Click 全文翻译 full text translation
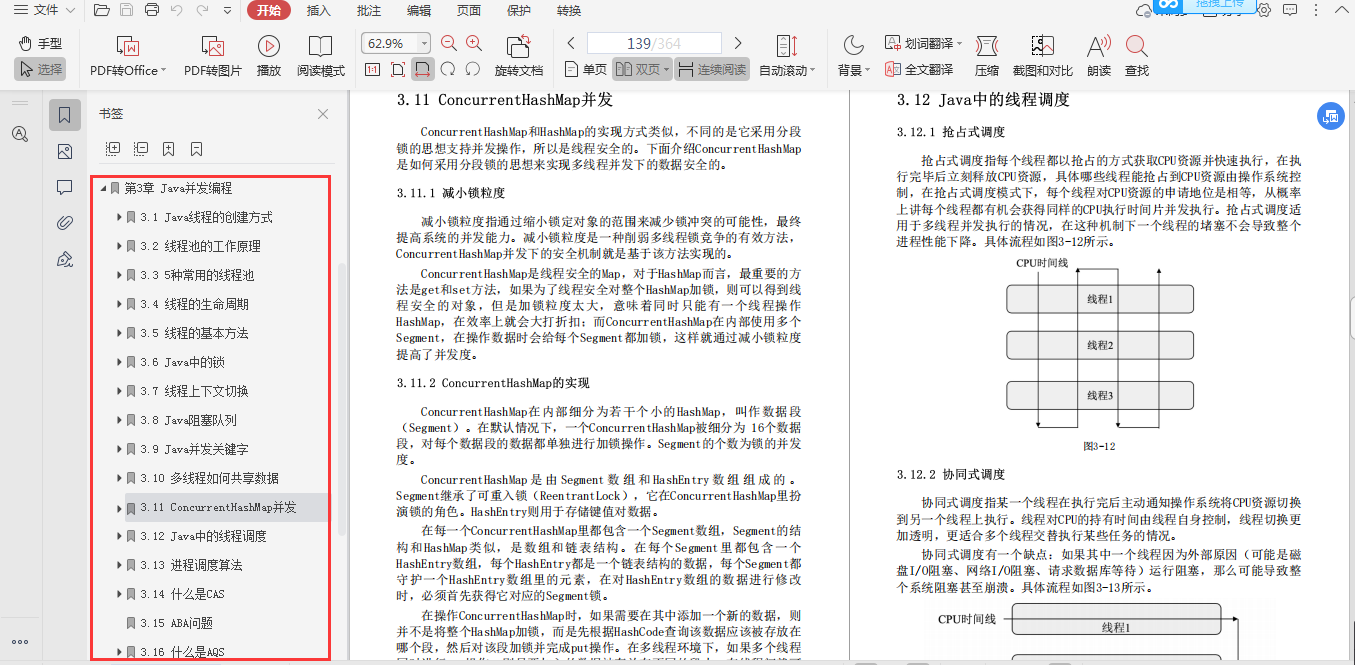The height and width of the screenshot is (665, 1355). pyautogui.click(x=919, y=70)
